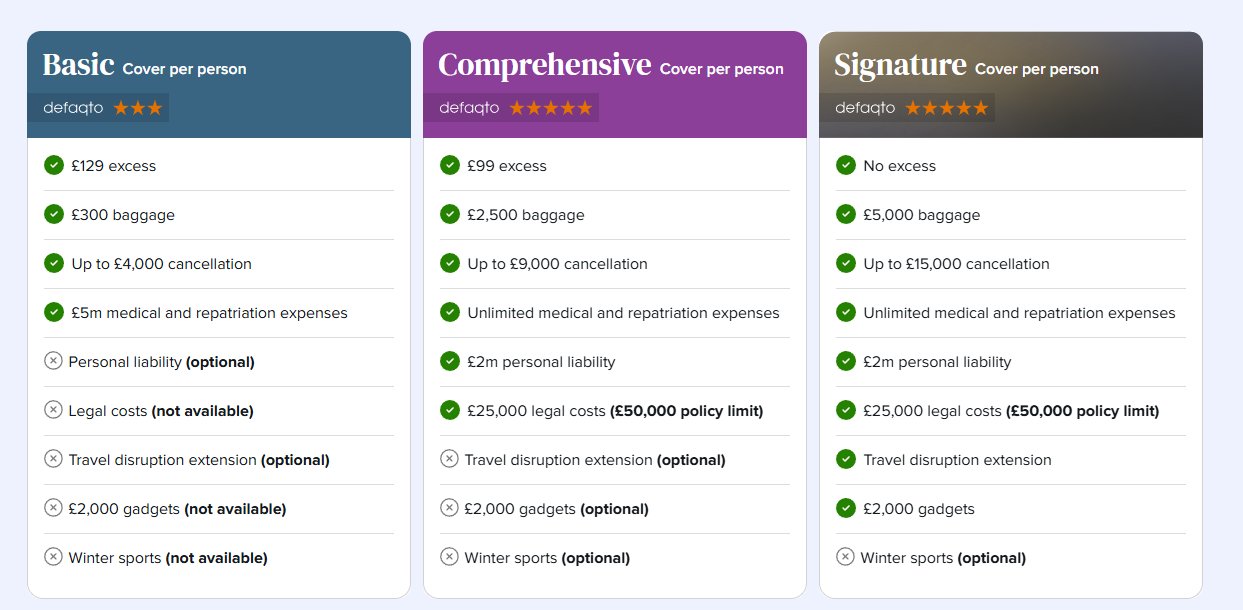The width and height of the screenshot is (1243, 610).
Task: Click the check beside Signature £5,000 baggage
Action: point(846,214)
